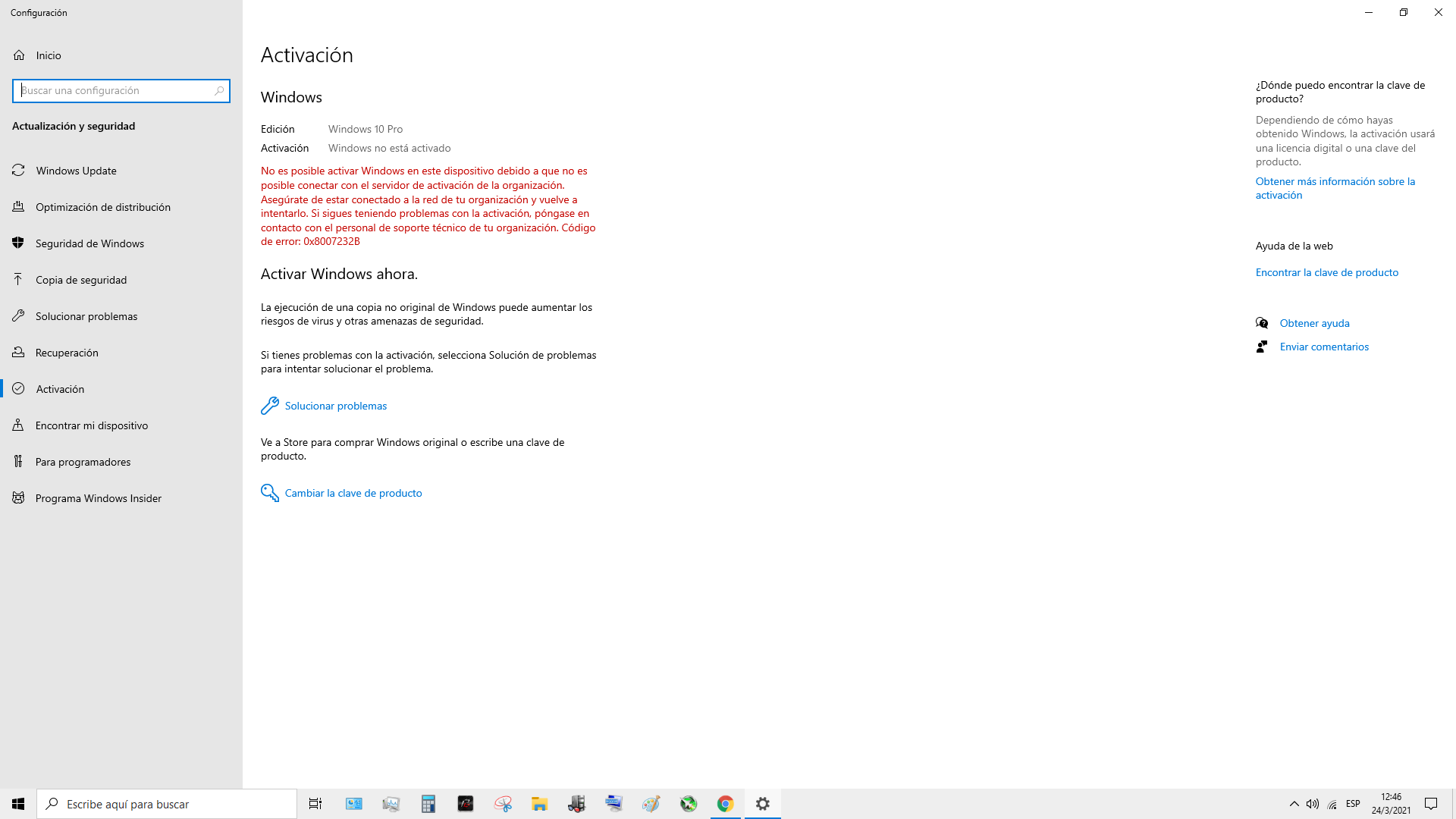Click Encontrar la clave de producto link
Viewport: 1456px width, 819px height.
[x=1326, y=272]
